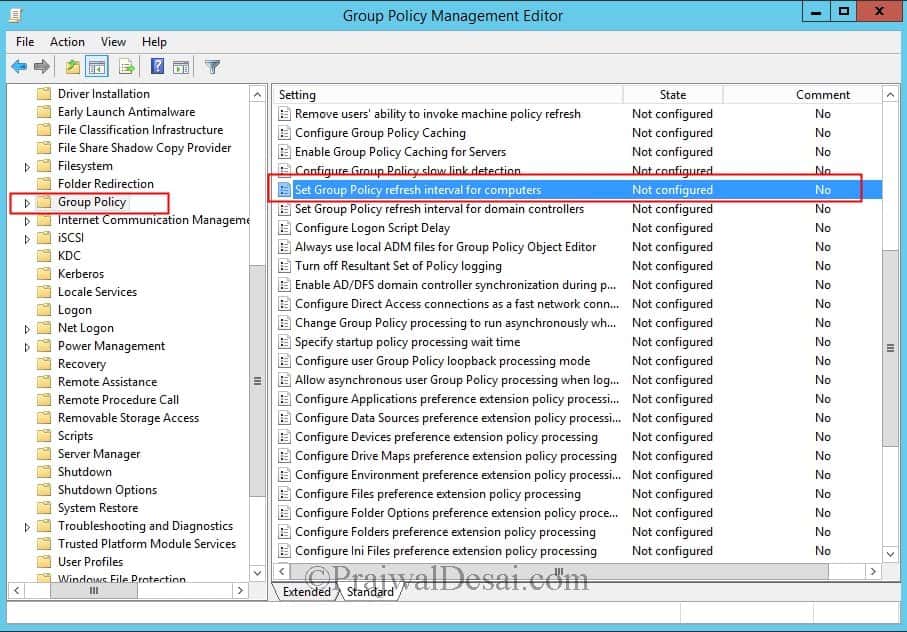Click the Forward arrow toolbar icon
Screen dimensions: 907x632
coord(42,67)
